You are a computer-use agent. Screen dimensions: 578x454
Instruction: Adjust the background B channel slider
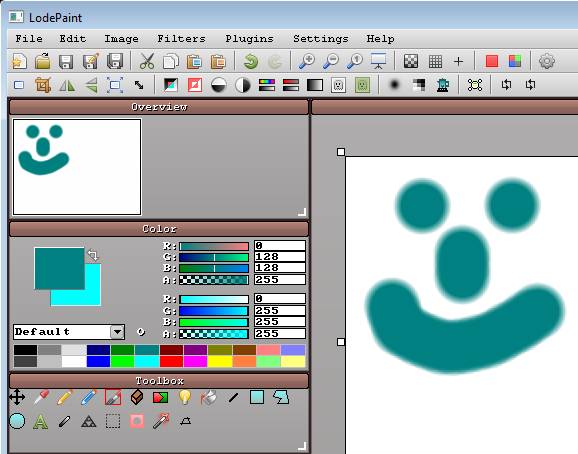coord(214,322)
